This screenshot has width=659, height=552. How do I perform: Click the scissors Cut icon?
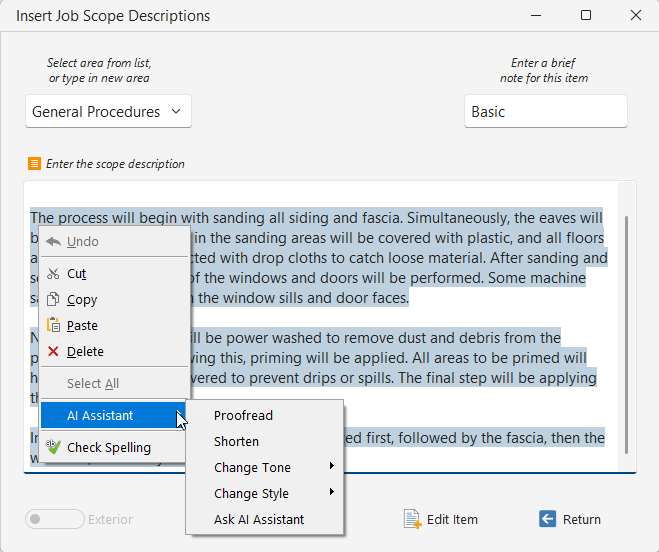pos(53,273)
